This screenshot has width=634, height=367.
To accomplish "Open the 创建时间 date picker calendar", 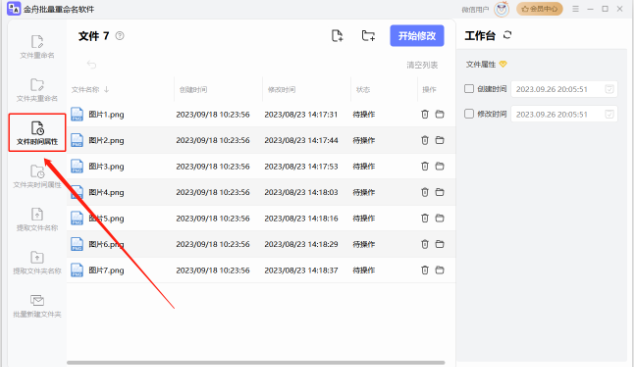I will click(x=609, y=89).
